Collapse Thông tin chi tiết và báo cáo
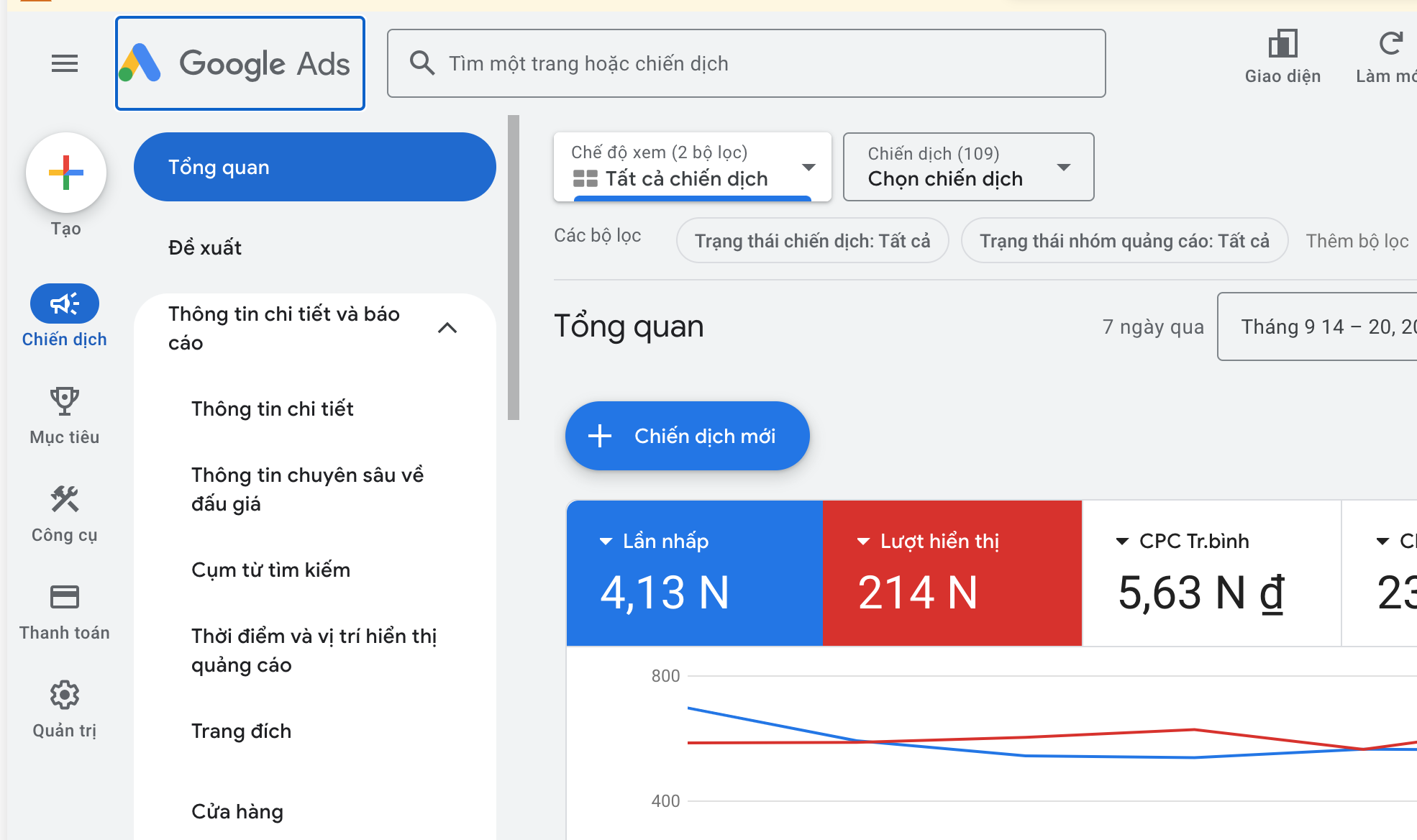This screenshot has height=840, width=1417. tap(447, 328)
